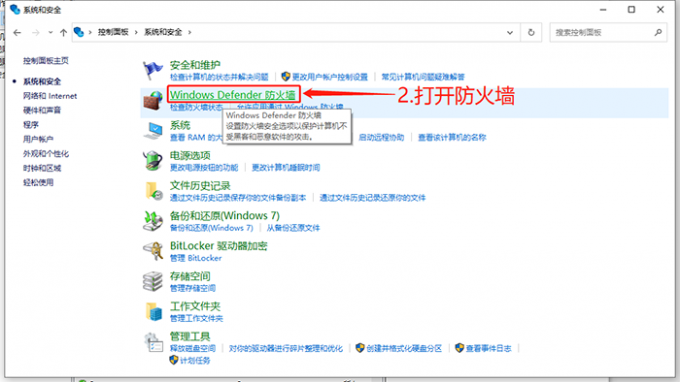Viewport: 680px width, 382px height.
Task: Expand chevron after 控制面板 breadcrumb
Action: click(136, 32)
